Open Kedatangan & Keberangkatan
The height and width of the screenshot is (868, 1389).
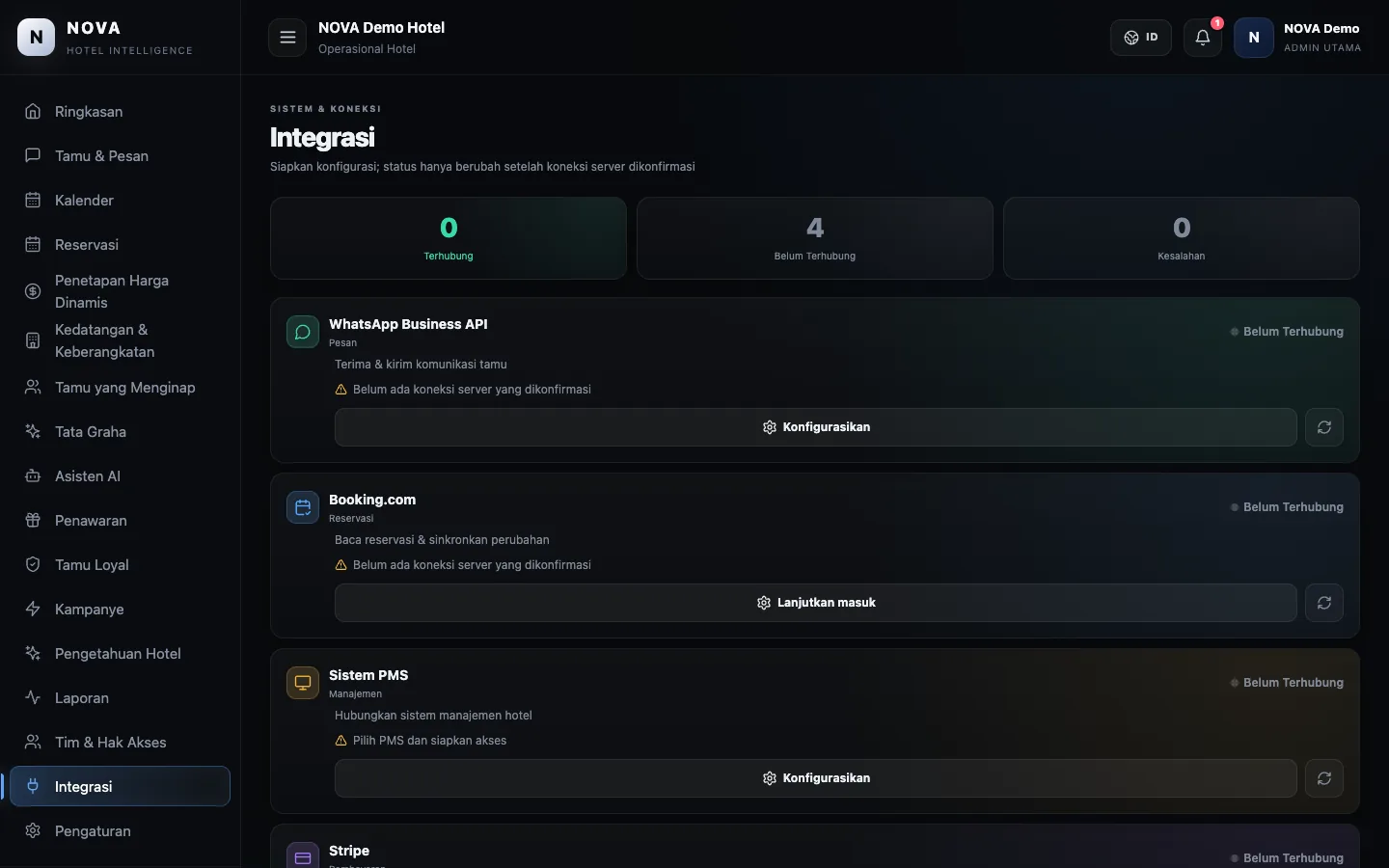pos(120,340)
